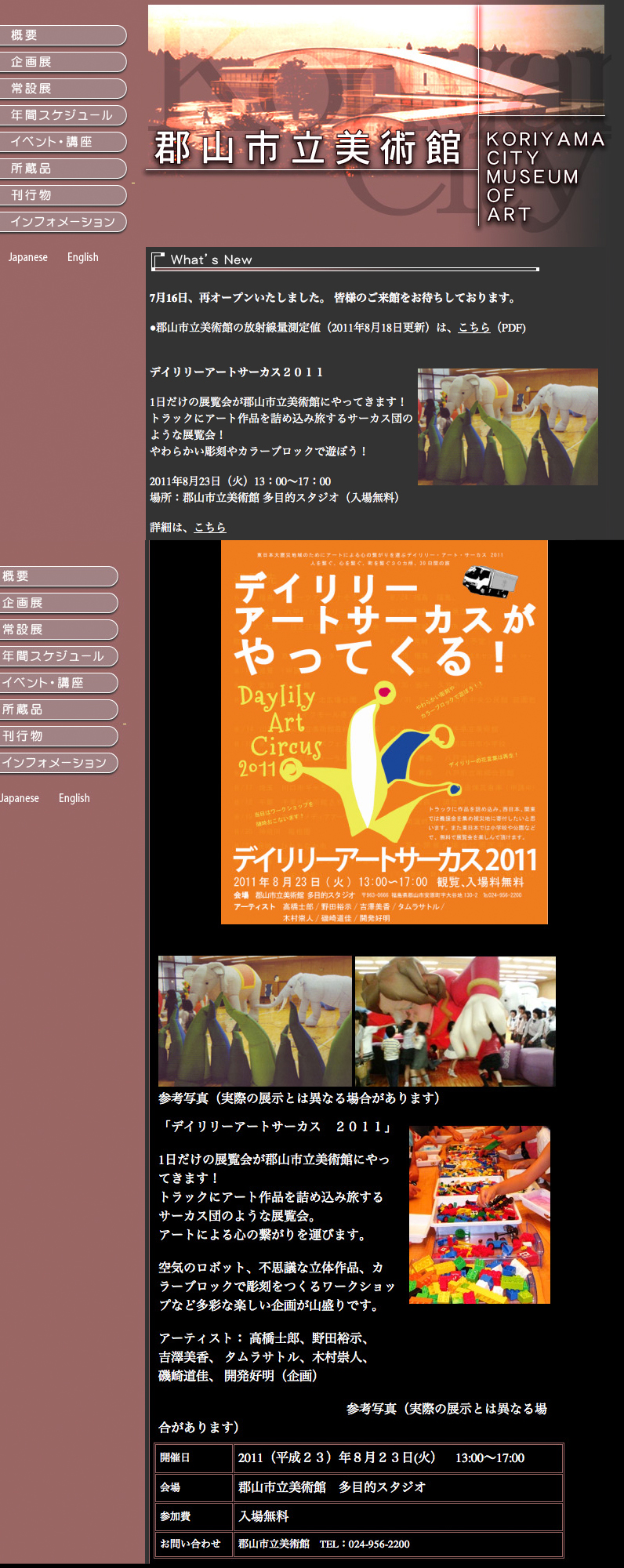624x1568 pixels.
Task: Select 常設展 in the lower sidebar menu
Action: click(x=59, y=630)
